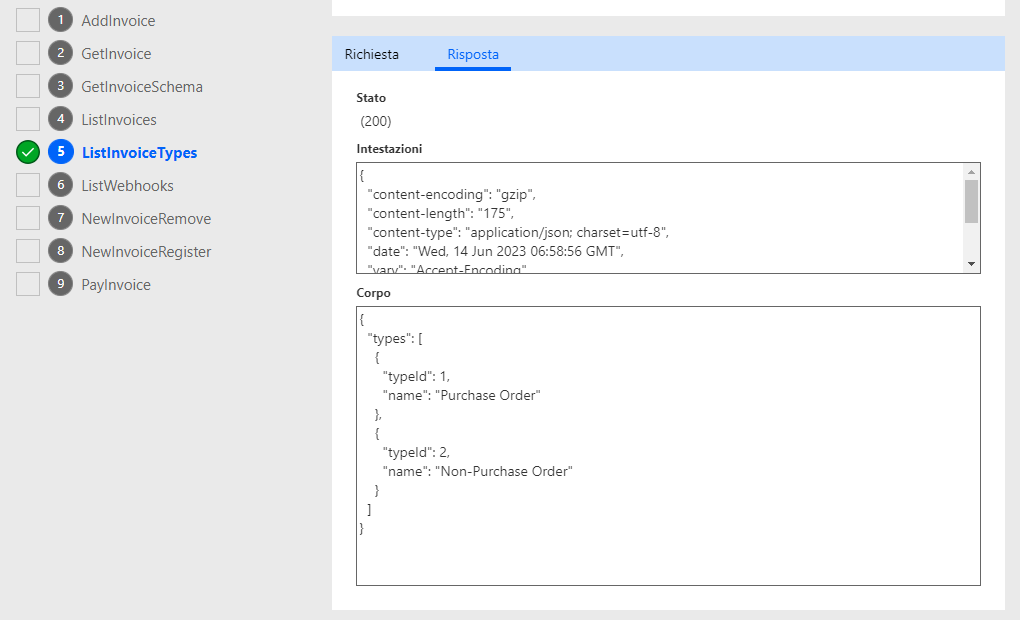Toggle the NewInvoiceRegister checkbox
This screenshot has width=1020, height=620.
[x=28, y=251]
